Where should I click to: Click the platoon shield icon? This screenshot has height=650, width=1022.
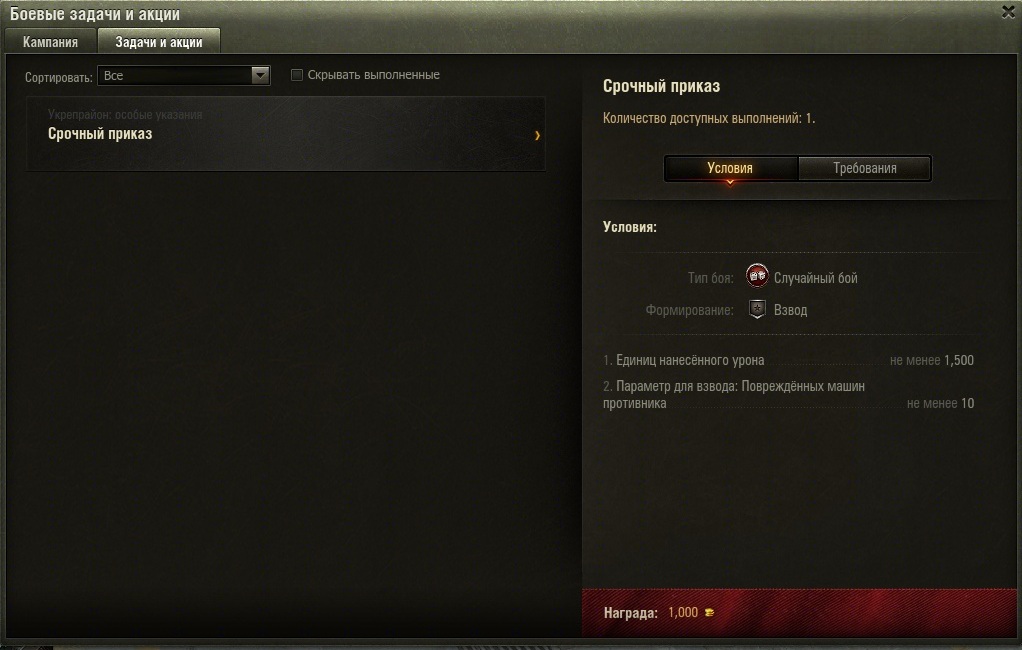pos(757,309)
